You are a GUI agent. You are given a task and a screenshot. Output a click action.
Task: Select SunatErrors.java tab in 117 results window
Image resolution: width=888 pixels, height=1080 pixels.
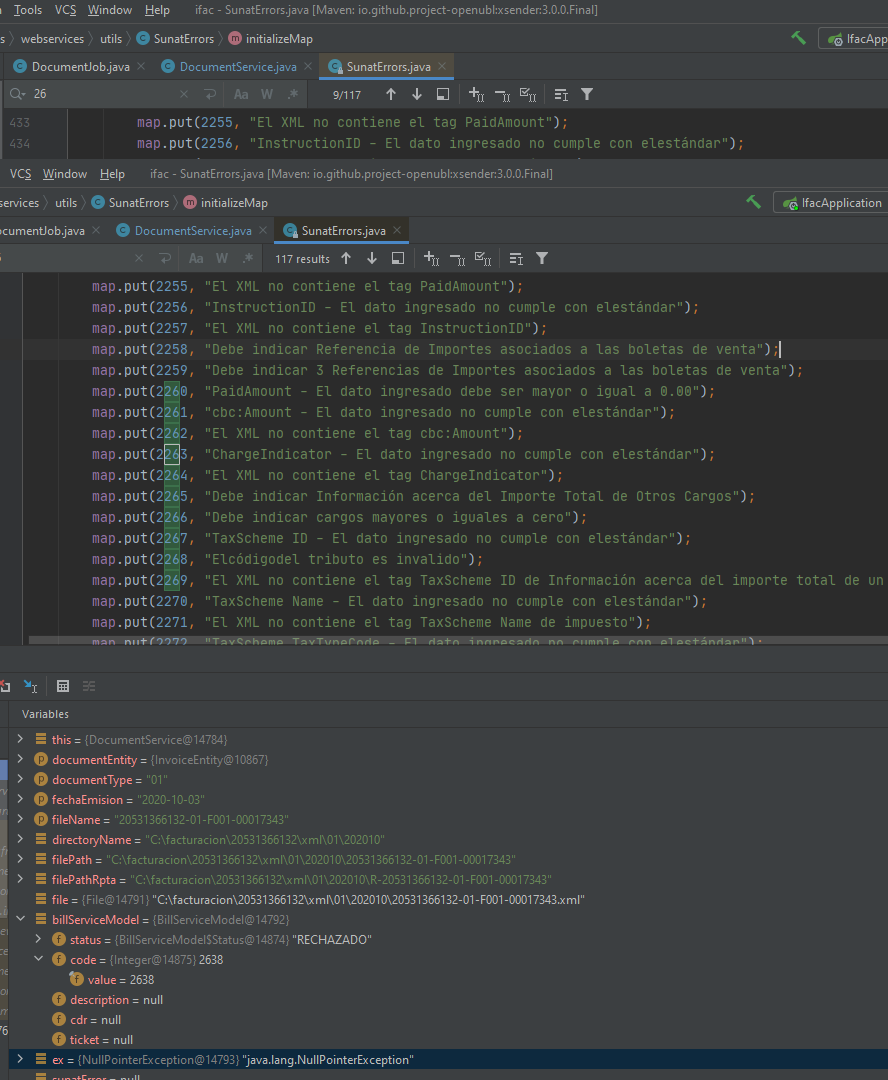pos(342,231)
